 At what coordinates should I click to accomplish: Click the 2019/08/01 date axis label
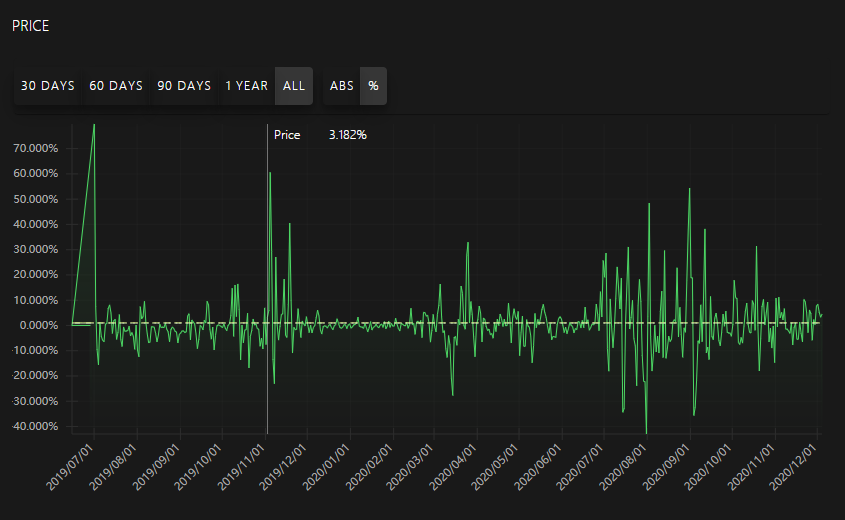(114, 467)
